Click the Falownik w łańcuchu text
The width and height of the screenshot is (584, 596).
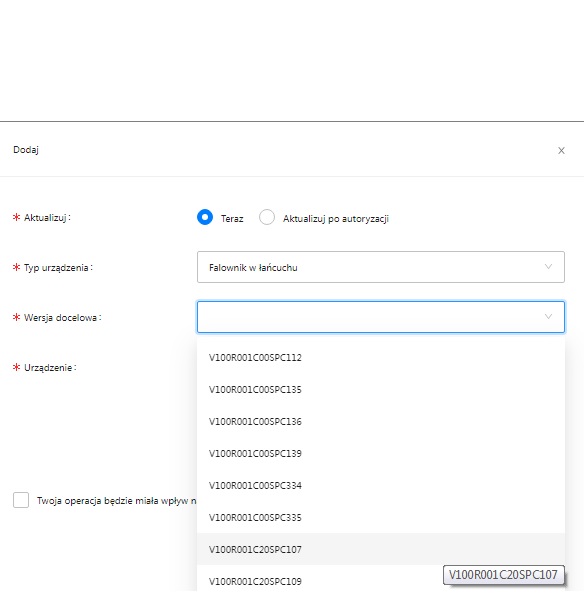(x=253, y=268)
